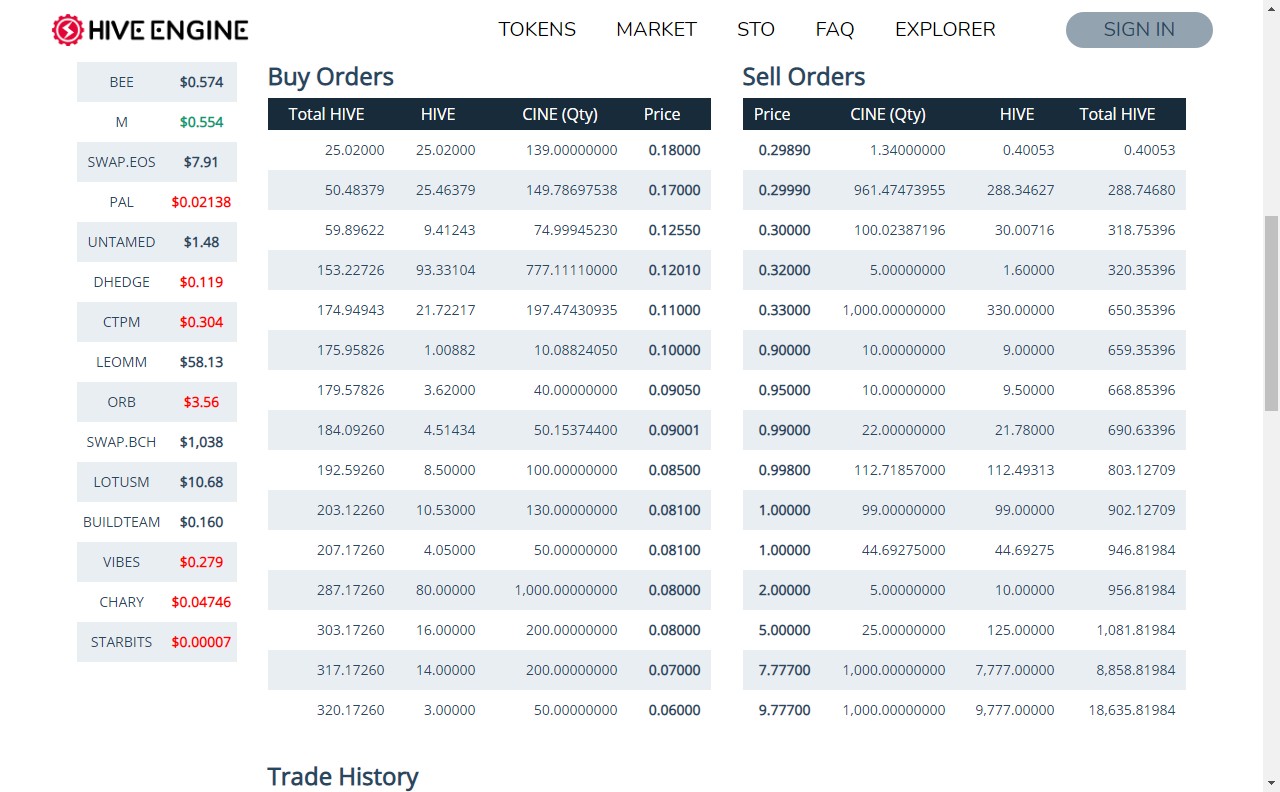This screenshot has width=1280, height=792.
Task: Click the scrollbar down arrow
Action: pyautogui.click(x=1271, y=782)
